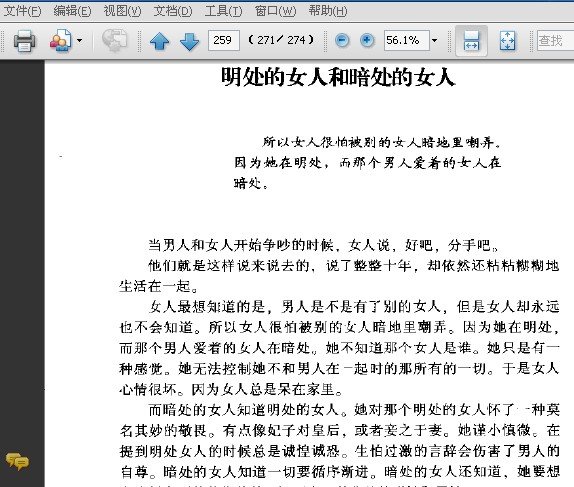
Task: Open the 文档(D) menu
Action: [x=173, y=11]
